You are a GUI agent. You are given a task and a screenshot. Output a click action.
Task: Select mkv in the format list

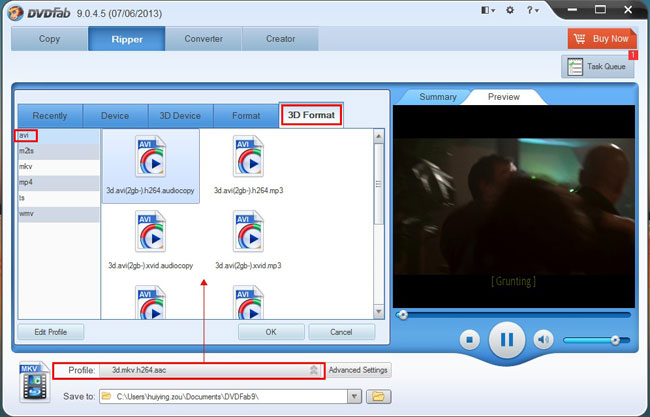coord(58,167)
